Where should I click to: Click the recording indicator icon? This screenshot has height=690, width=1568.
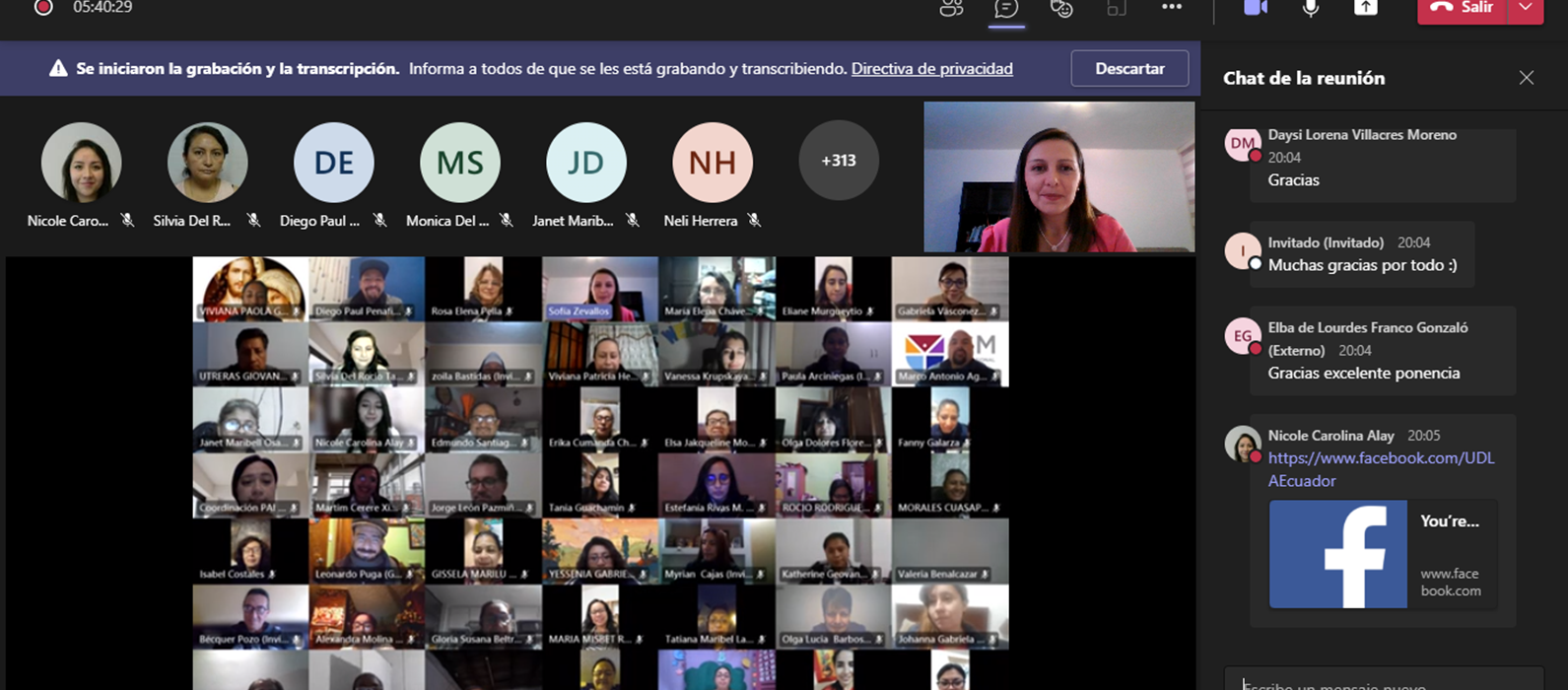43,8
